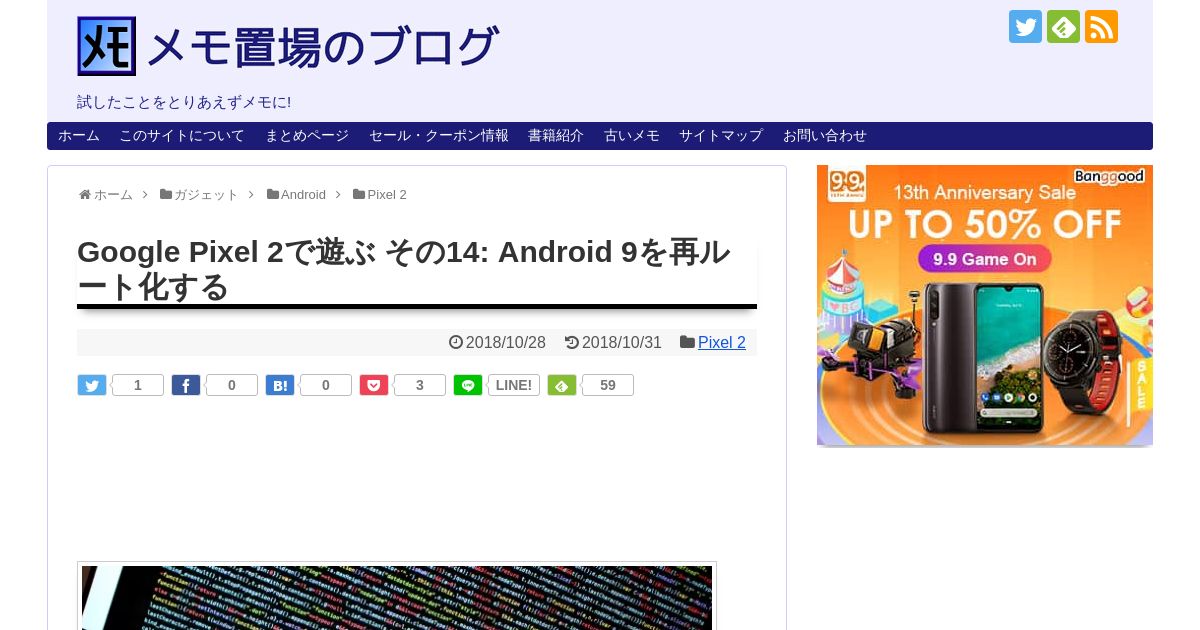Click Hatena bookmark count 0
The image size is (1200, 630).
[x=326, y=385]
